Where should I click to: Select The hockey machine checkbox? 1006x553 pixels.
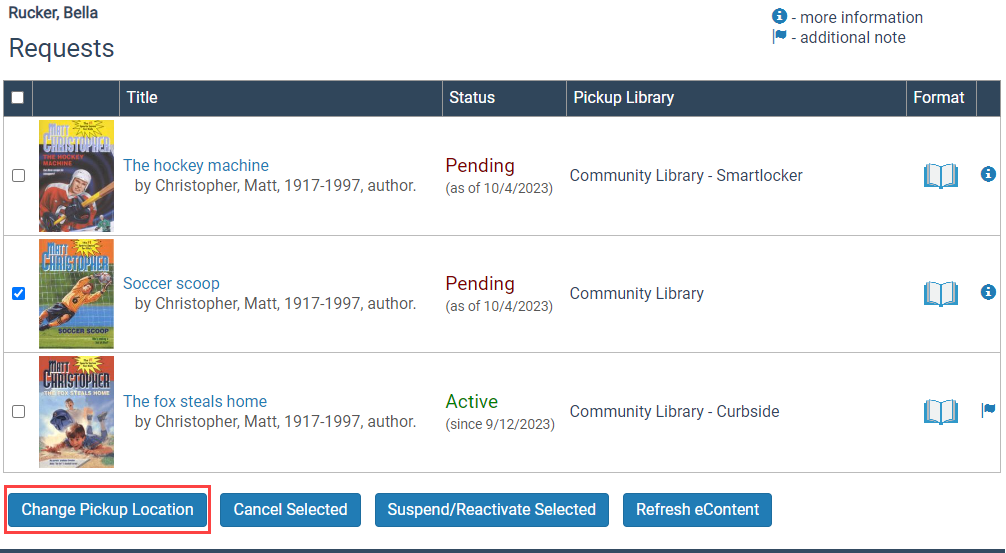[x=18, y=176]
